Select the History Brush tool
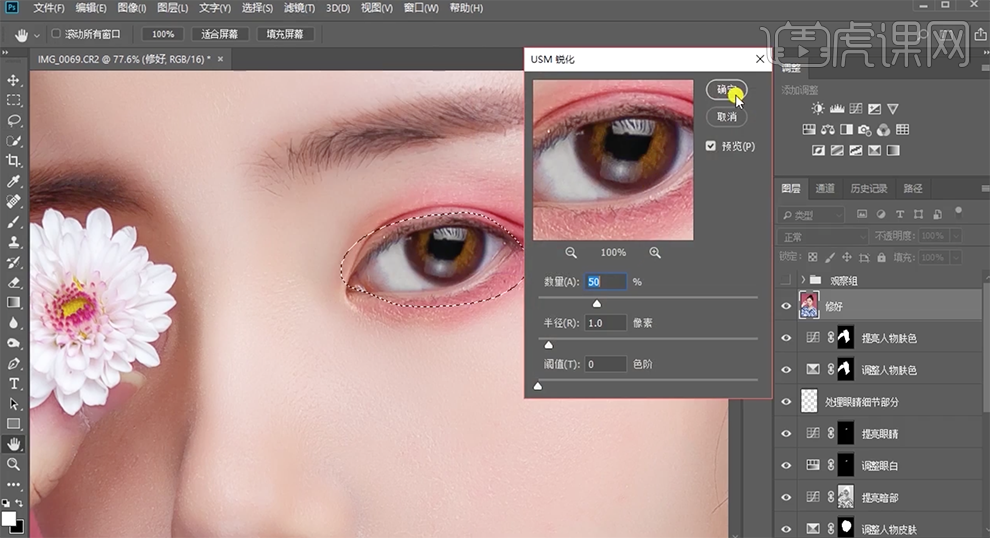 click(x=13, y=262)
